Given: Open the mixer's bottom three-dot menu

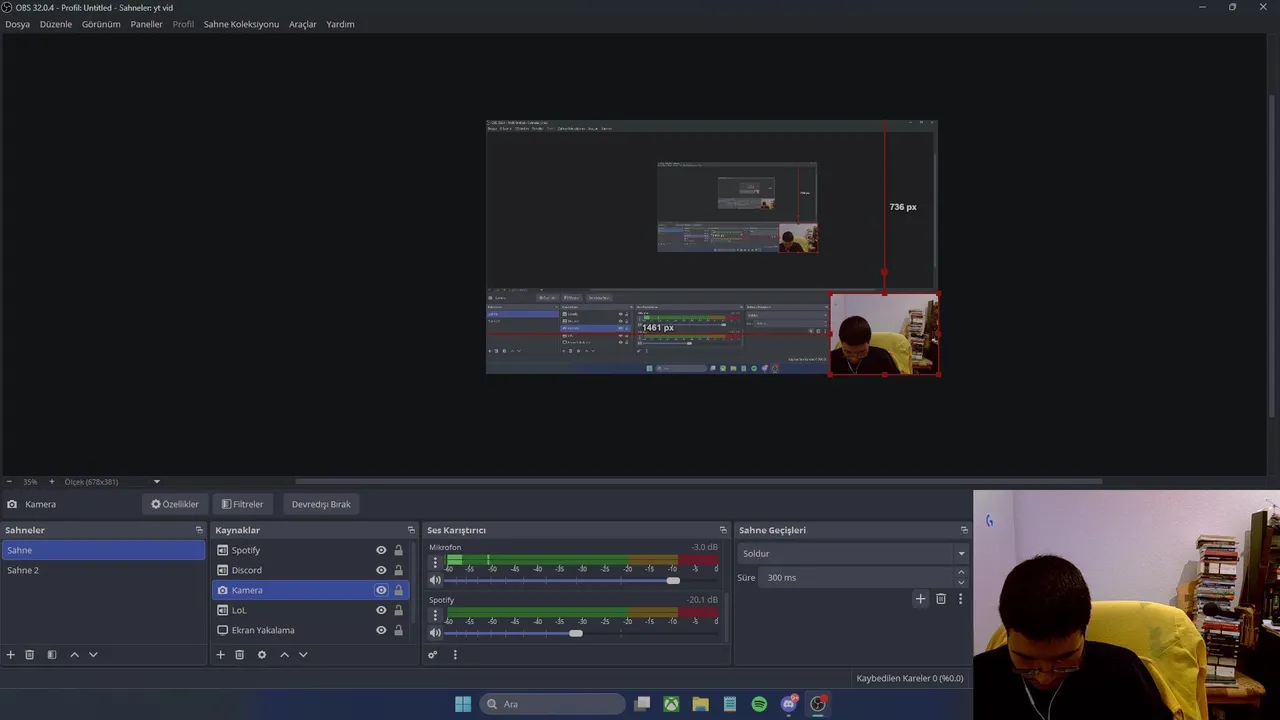Looking at the screenshot, I should (x=455, y=655).
